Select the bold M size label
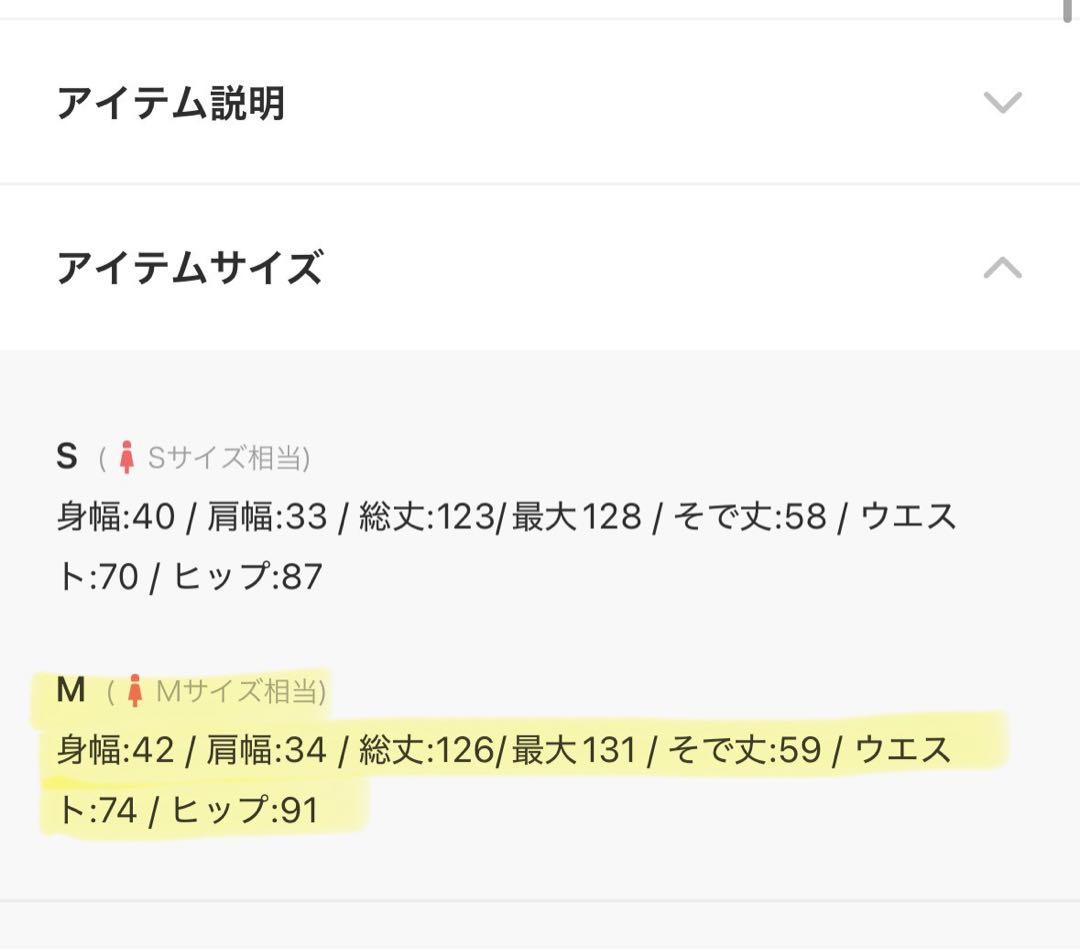The height and width of the screenshot is (950, 1080). pyautogui.click(x=70, y=690)
